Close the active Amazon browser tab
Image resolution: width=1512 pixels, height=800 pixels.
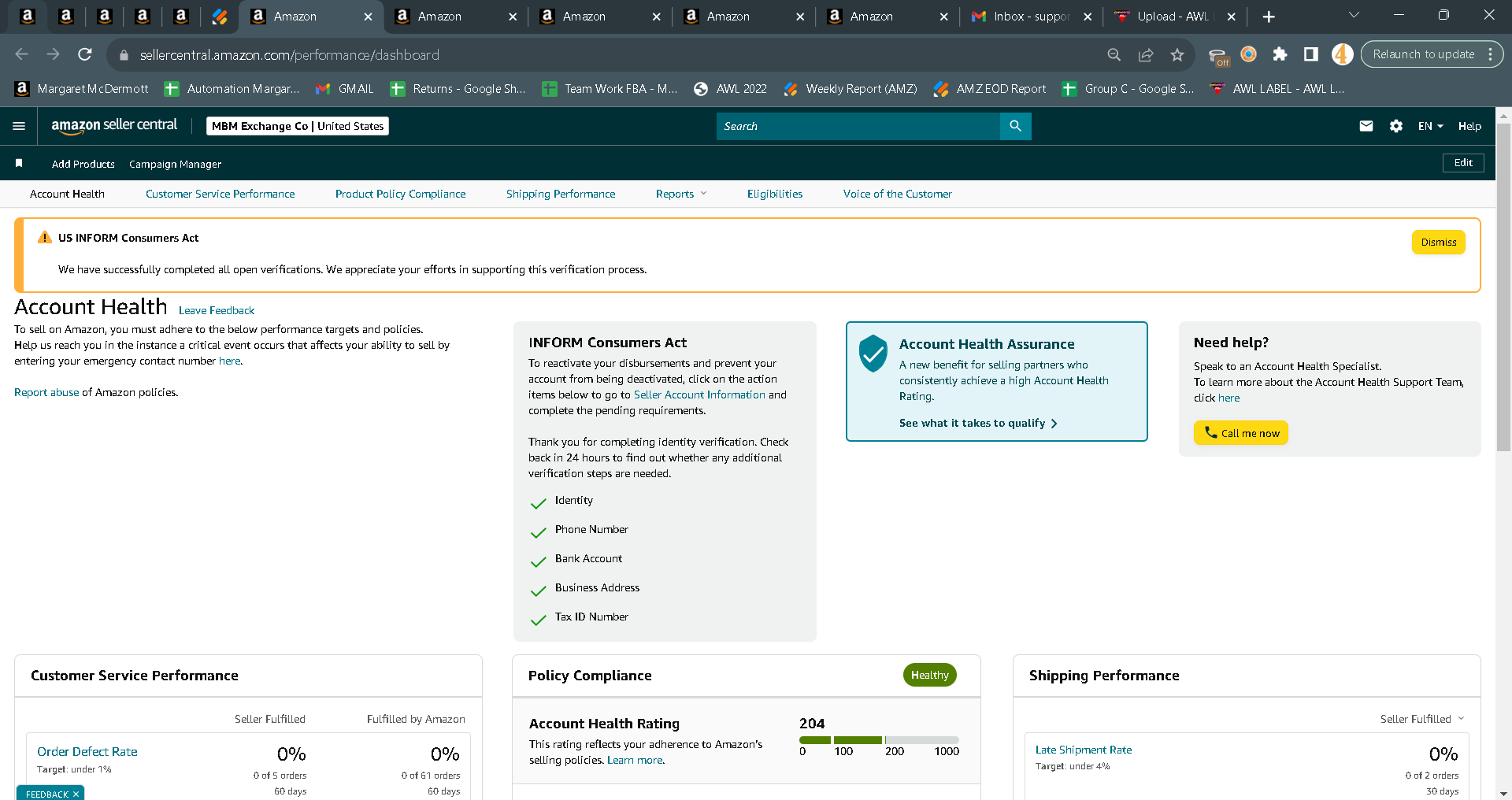(x=368, y=17)
